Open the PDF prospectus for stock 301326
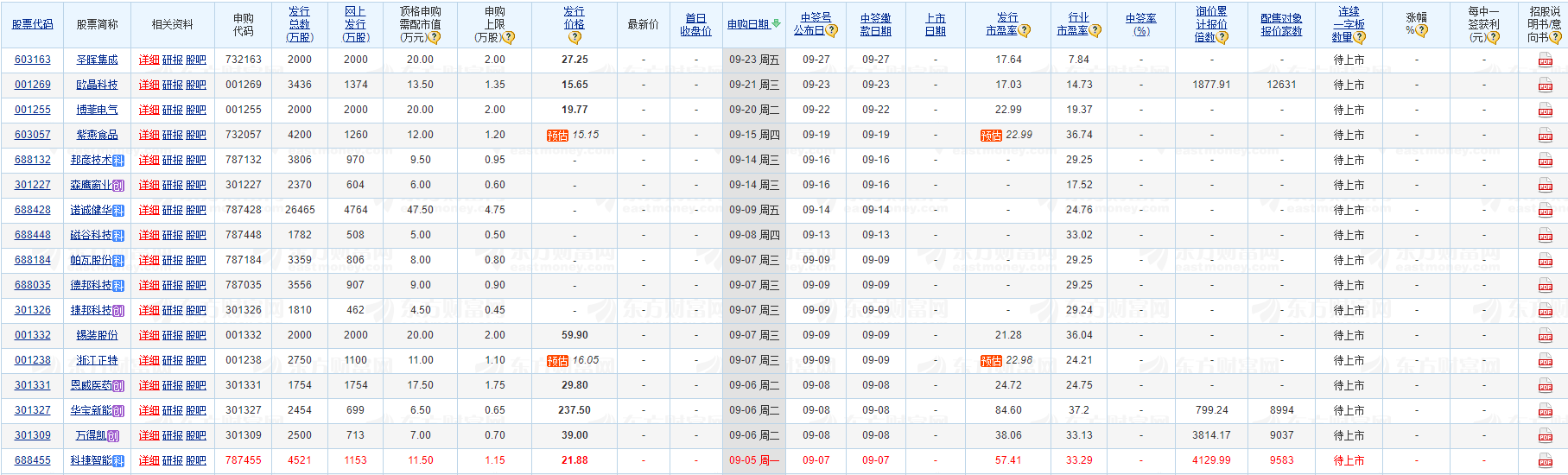 click(1545, 312)
